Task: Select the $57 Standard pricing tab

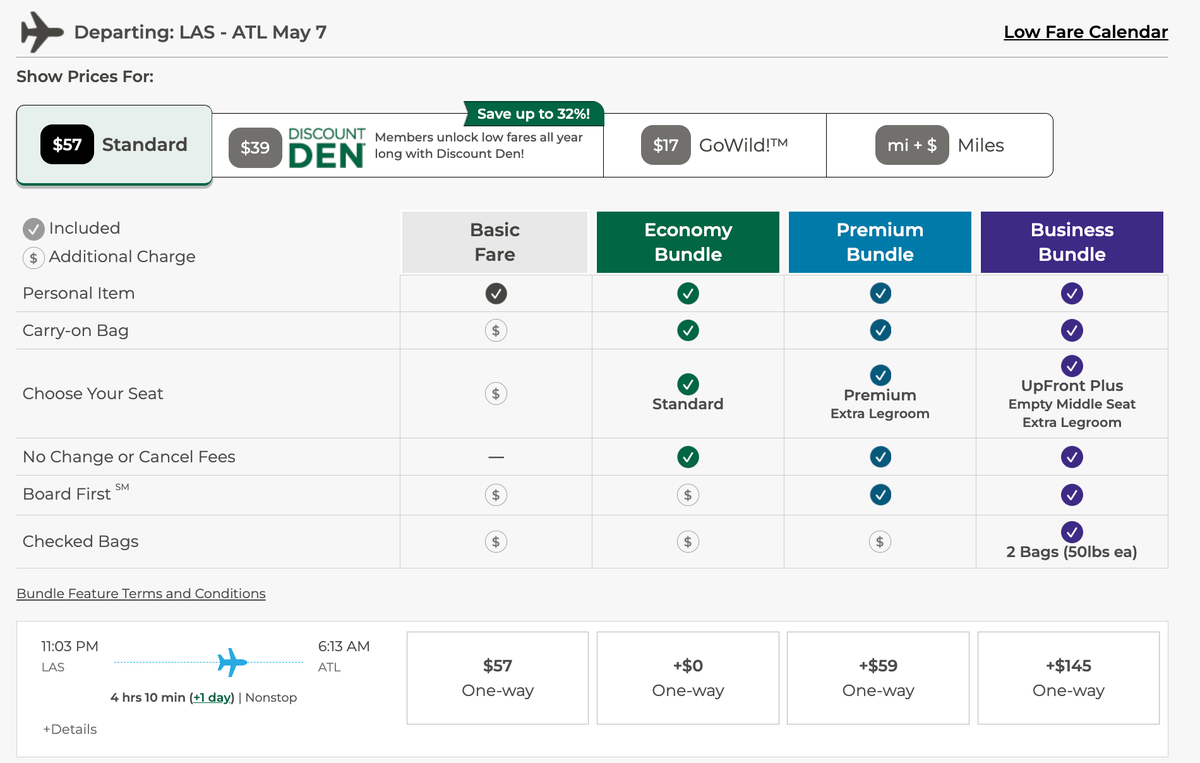Action: click(x=114, y=145)
